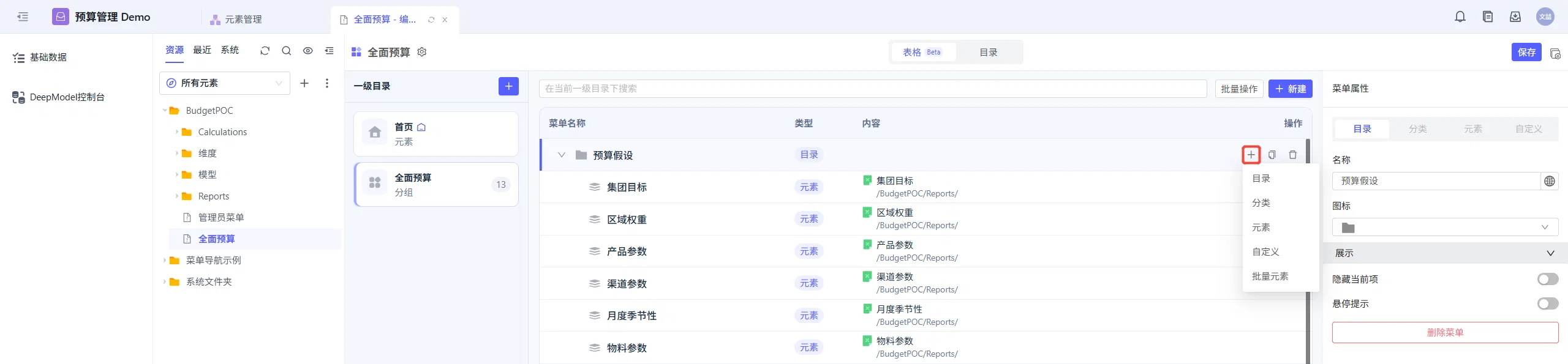Screen dimensions: 1568x364
Task: Delete the 预算假设 row with trash icon
Action: click(1293, 155)
